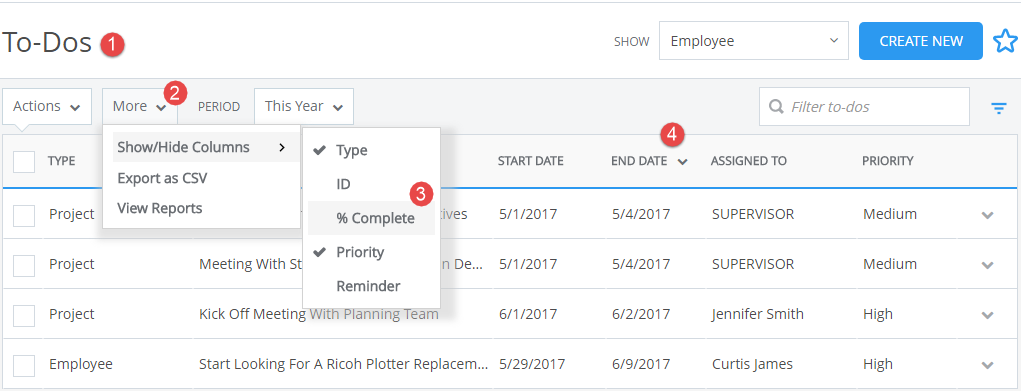Click the search magnifier icon

click(x=776, y=106)
